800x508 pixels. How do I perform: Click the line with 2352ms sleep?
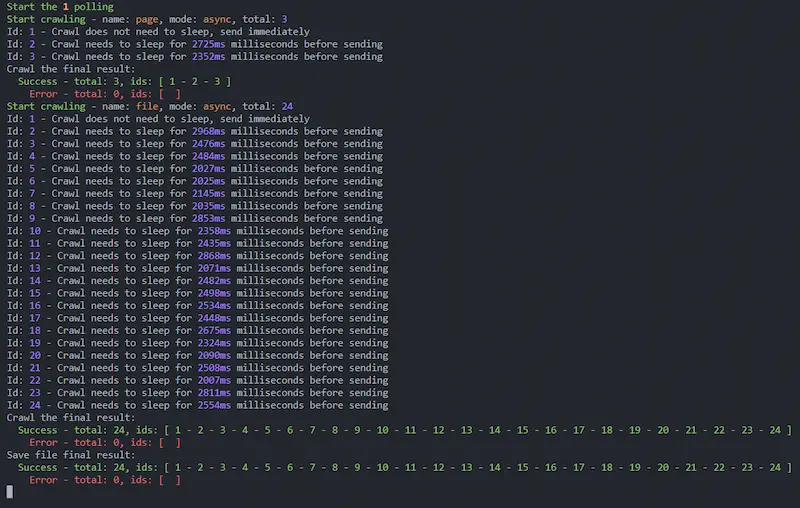[x=194, y=57]
